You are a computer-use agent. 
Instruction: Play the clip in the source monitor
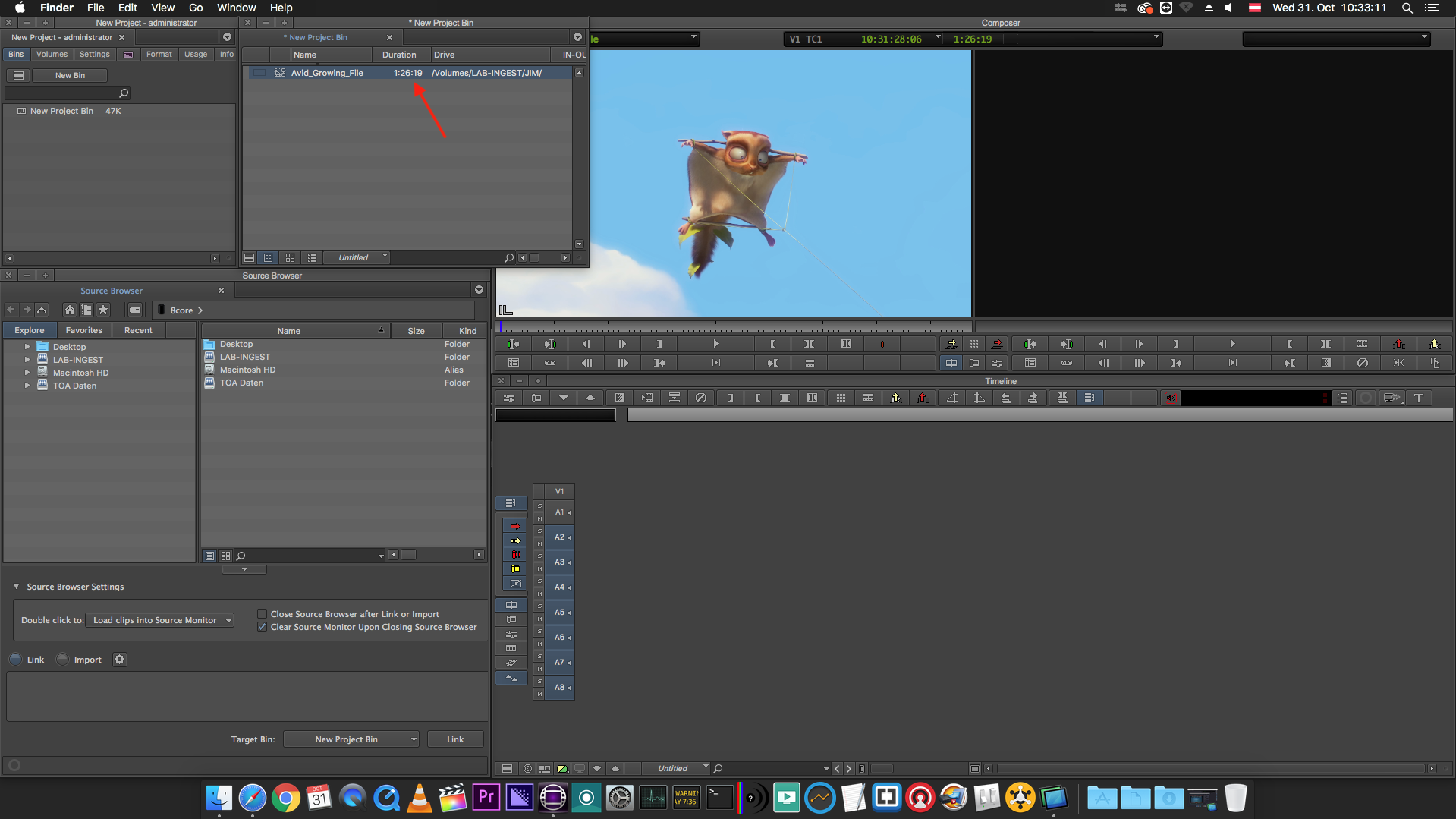(715, 344)
